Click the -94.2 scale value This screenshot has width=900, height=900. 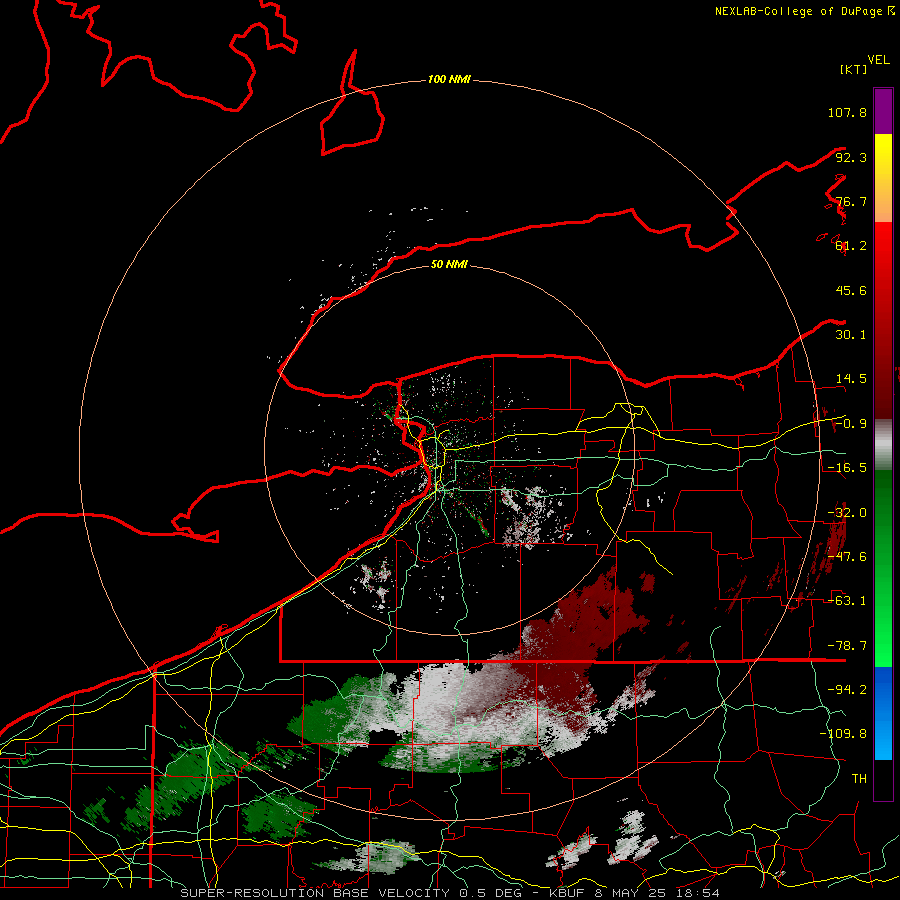coord(847,690)
